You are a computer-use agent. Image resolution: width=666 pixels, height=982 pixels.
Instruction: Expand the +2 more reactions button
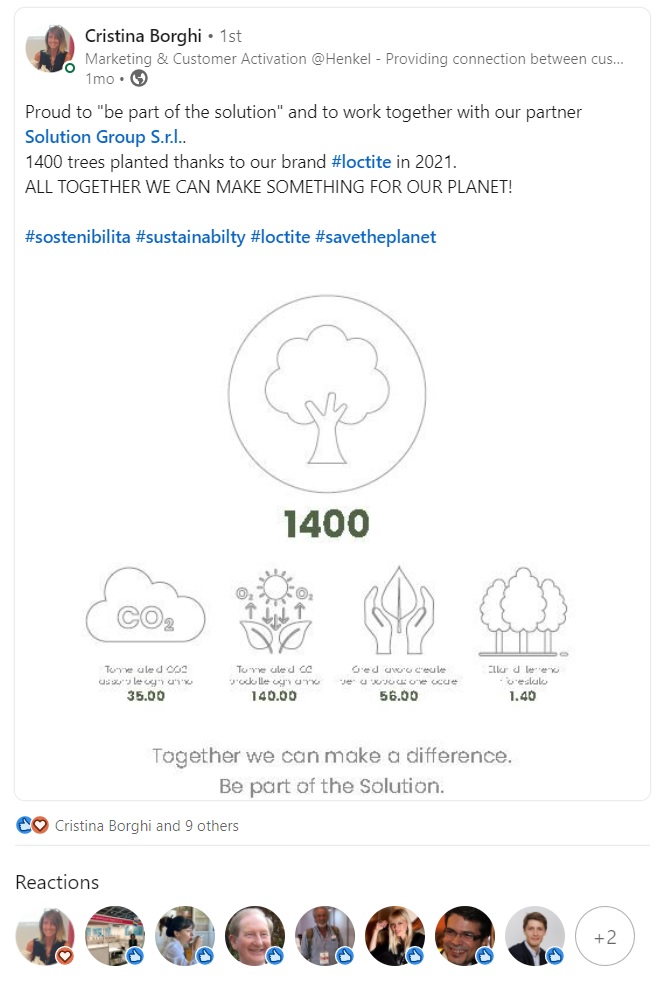[x=605, y=937]
